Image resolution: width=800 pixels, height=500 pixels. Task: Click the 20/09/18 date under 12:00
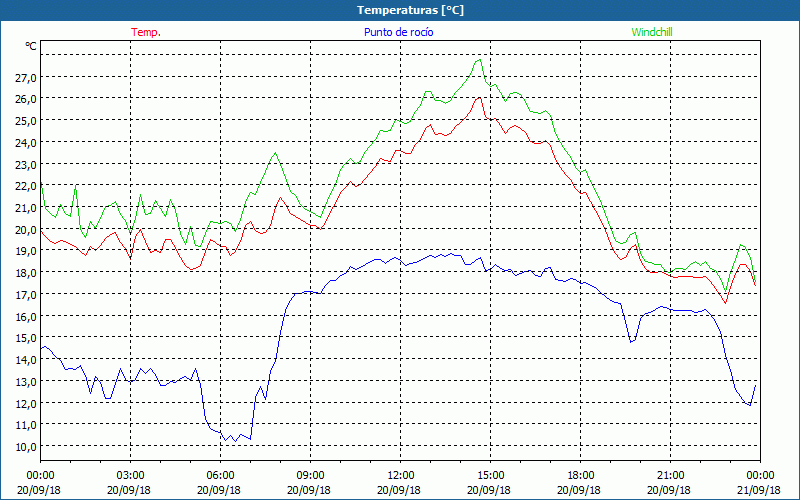click(x=399, y=490)
